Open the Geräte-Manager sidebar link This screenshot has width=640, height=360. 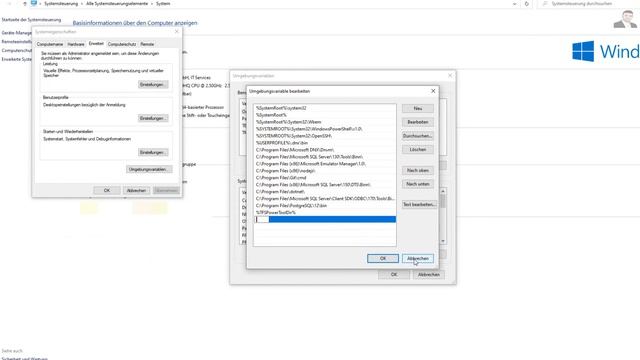click(16, 33)
